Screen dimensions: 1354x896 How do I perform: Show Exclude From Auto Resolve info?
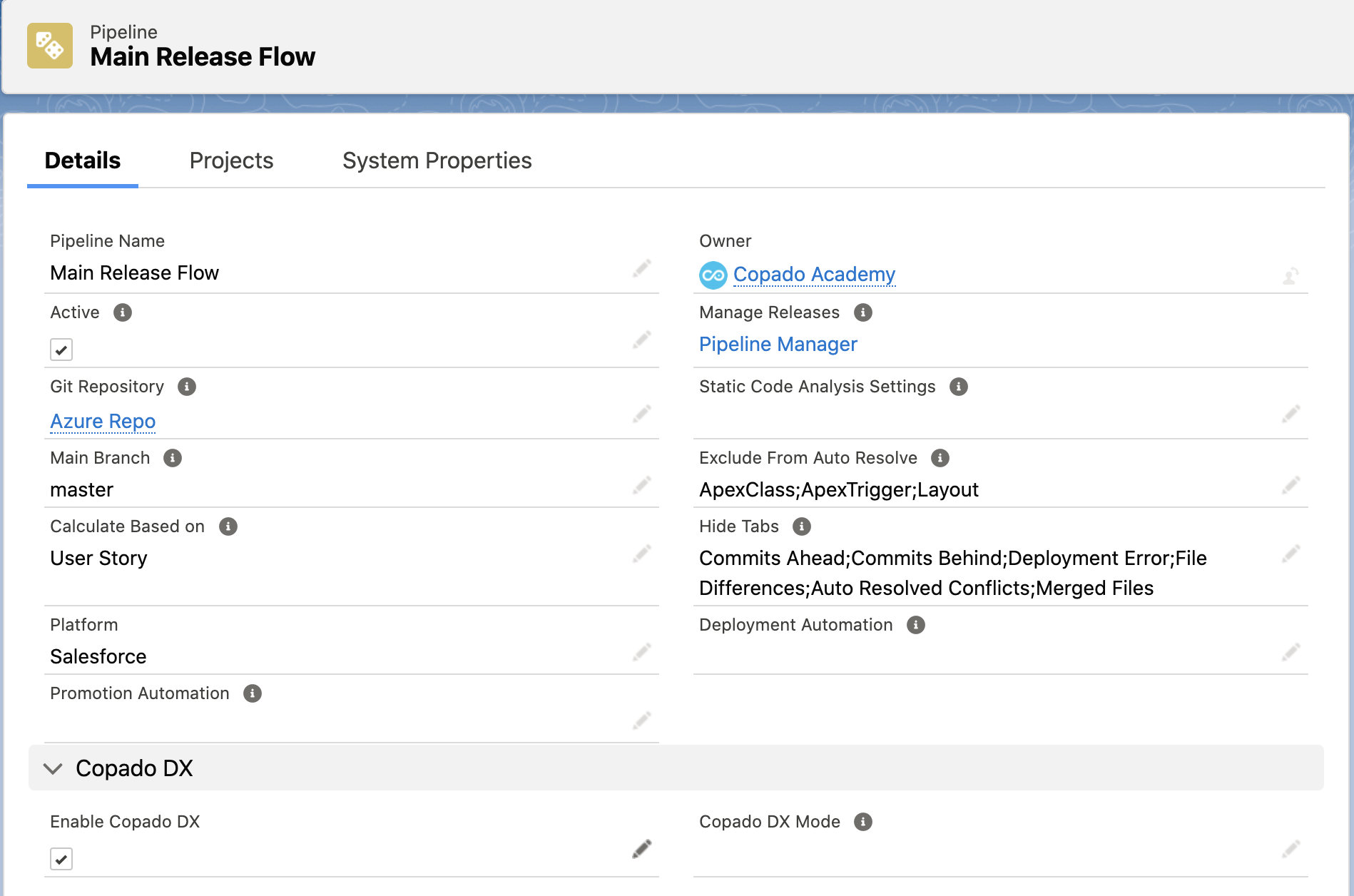(x=940, y=458)
